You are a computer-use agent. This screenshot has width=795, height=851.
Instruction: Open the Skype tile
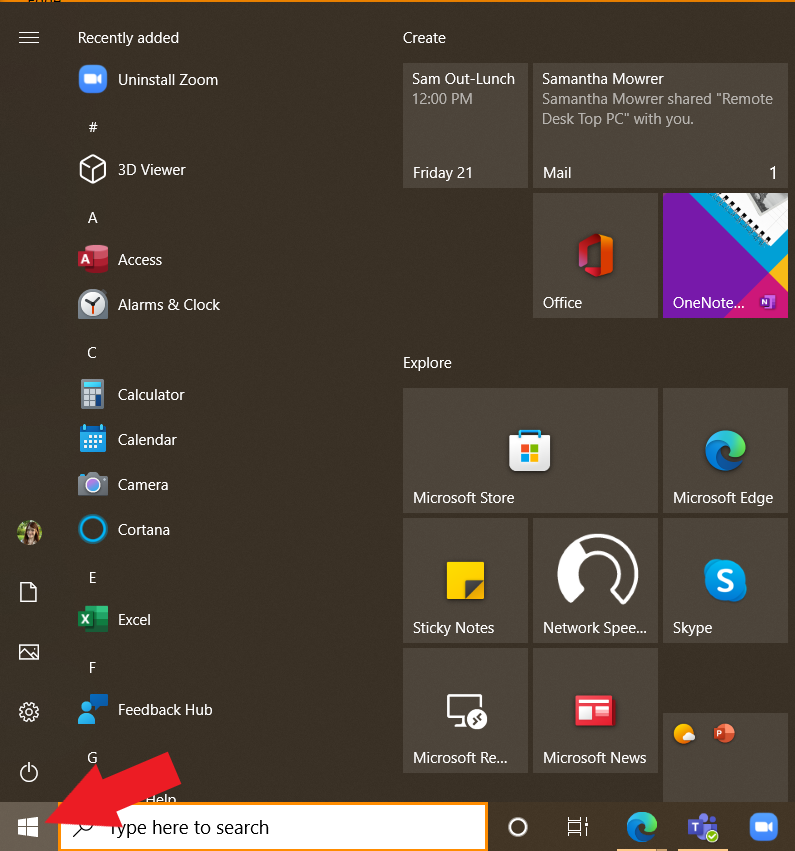click(725, 581)
